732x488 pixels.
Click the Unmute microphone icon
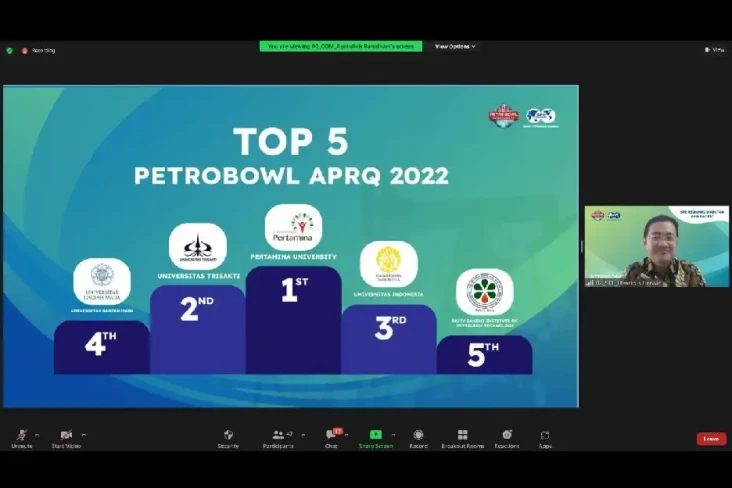[22, 435]
